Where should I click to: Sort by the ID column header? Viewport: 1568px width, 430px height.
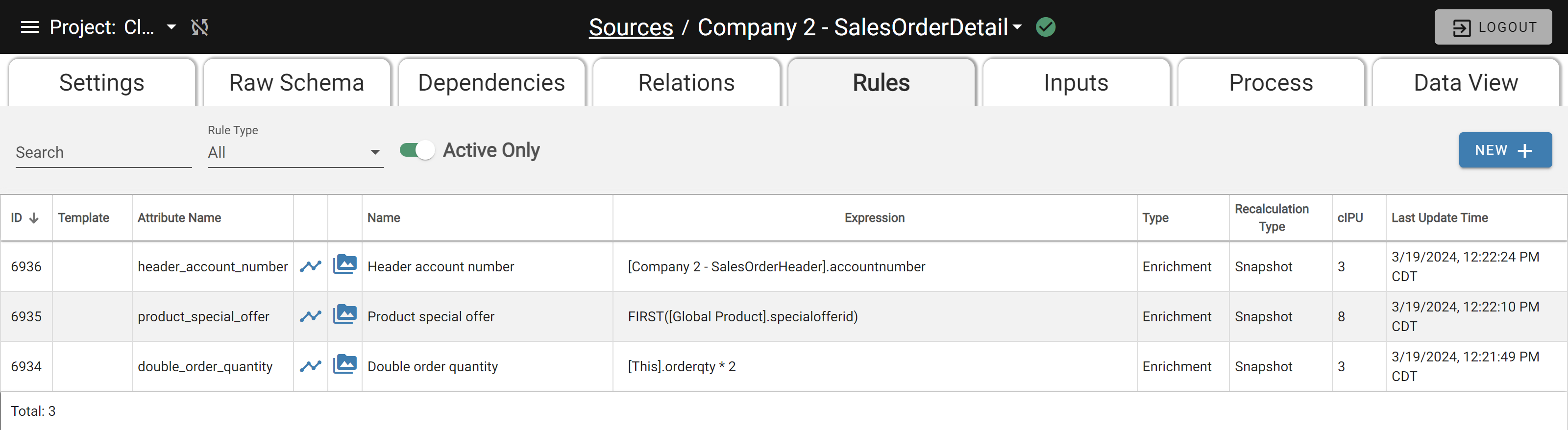tap(25, 218)
